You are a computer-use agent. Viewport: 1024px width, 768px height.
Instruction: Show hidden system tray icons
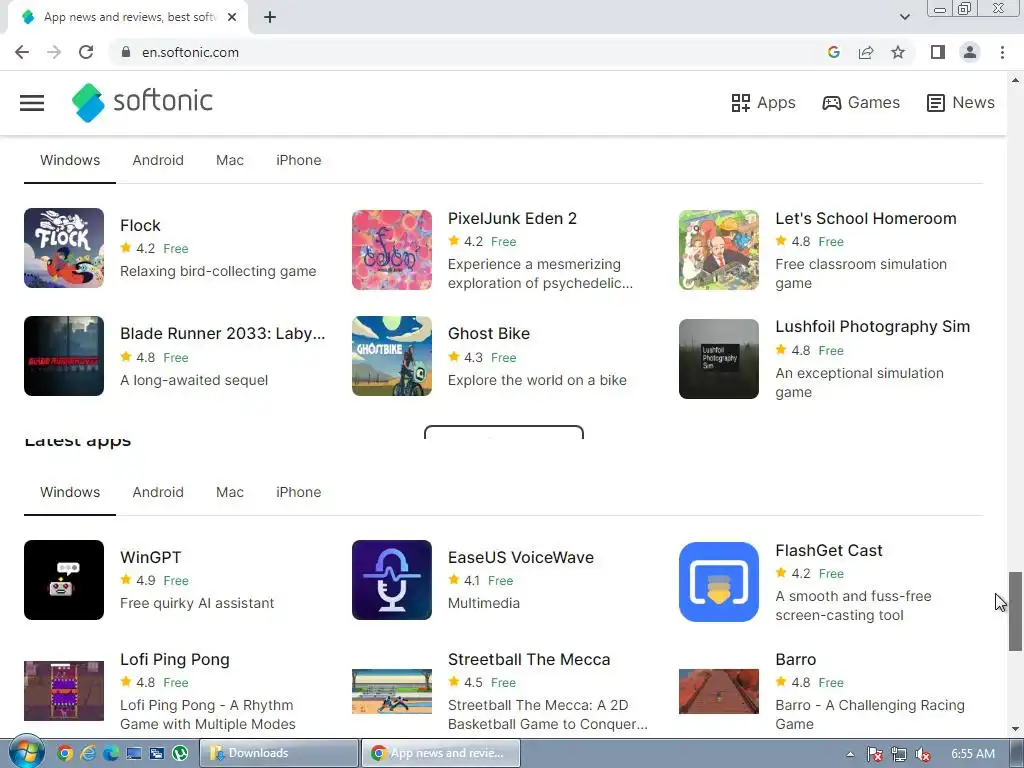[x=850, y=754]
